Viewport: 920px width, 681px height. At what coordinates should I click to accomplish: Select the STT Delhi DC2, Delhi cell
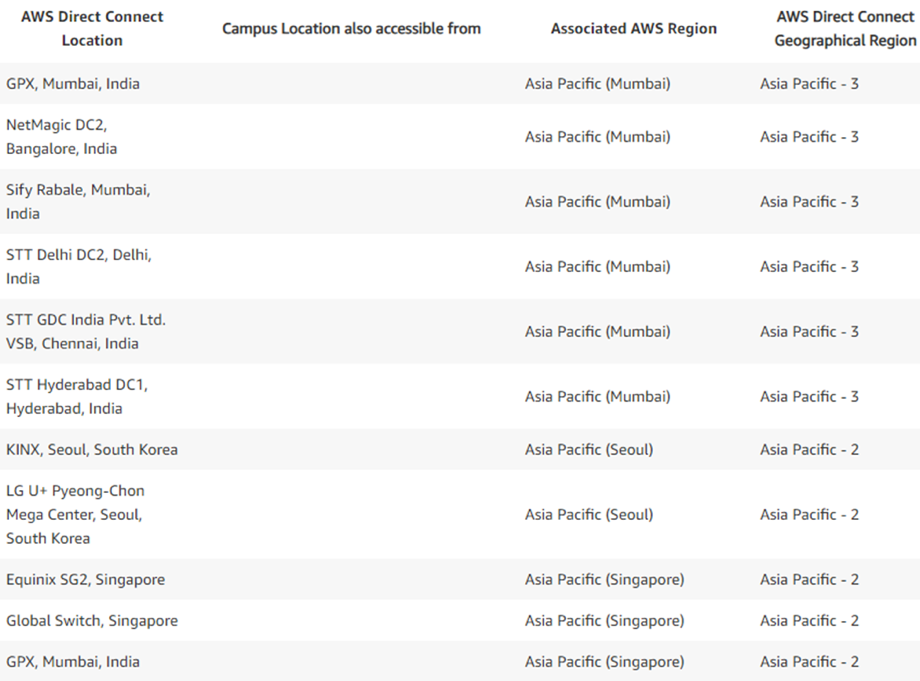pos(79,266)
